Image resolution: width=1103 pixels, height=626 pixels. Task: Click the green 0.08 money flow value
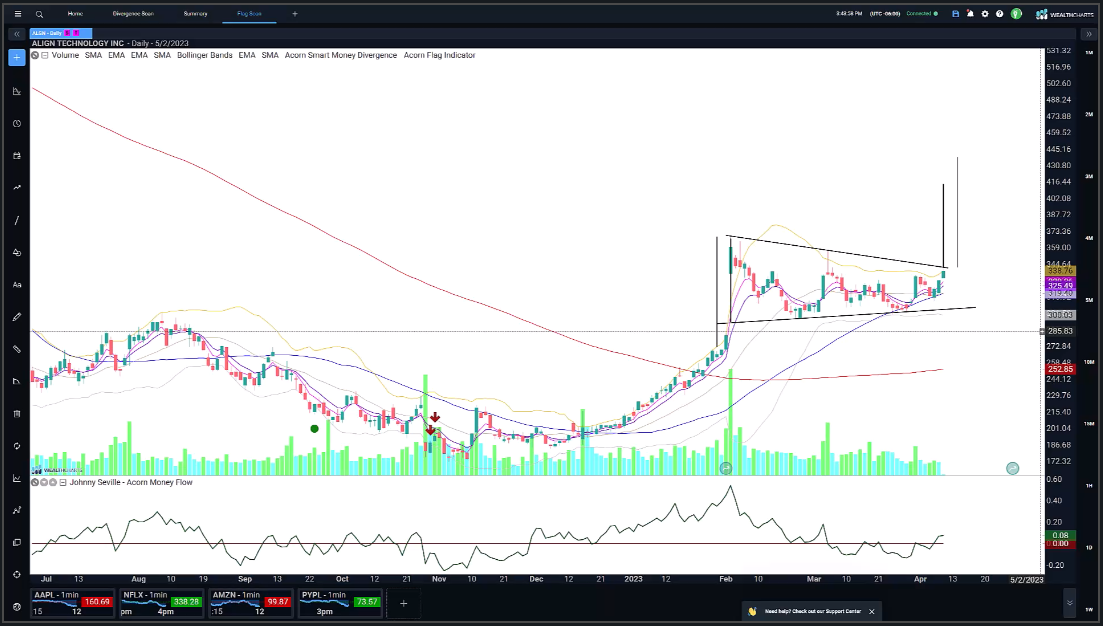pyautogui.click(x=1060, y=535)
